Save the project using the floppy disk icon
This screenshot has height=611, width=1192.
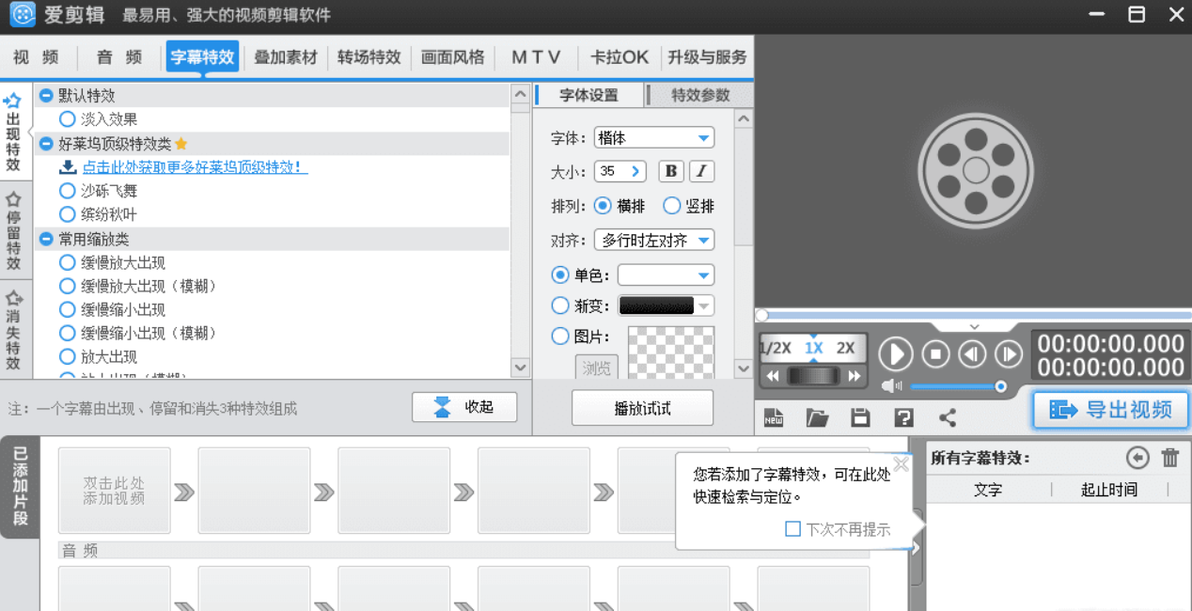860,418
